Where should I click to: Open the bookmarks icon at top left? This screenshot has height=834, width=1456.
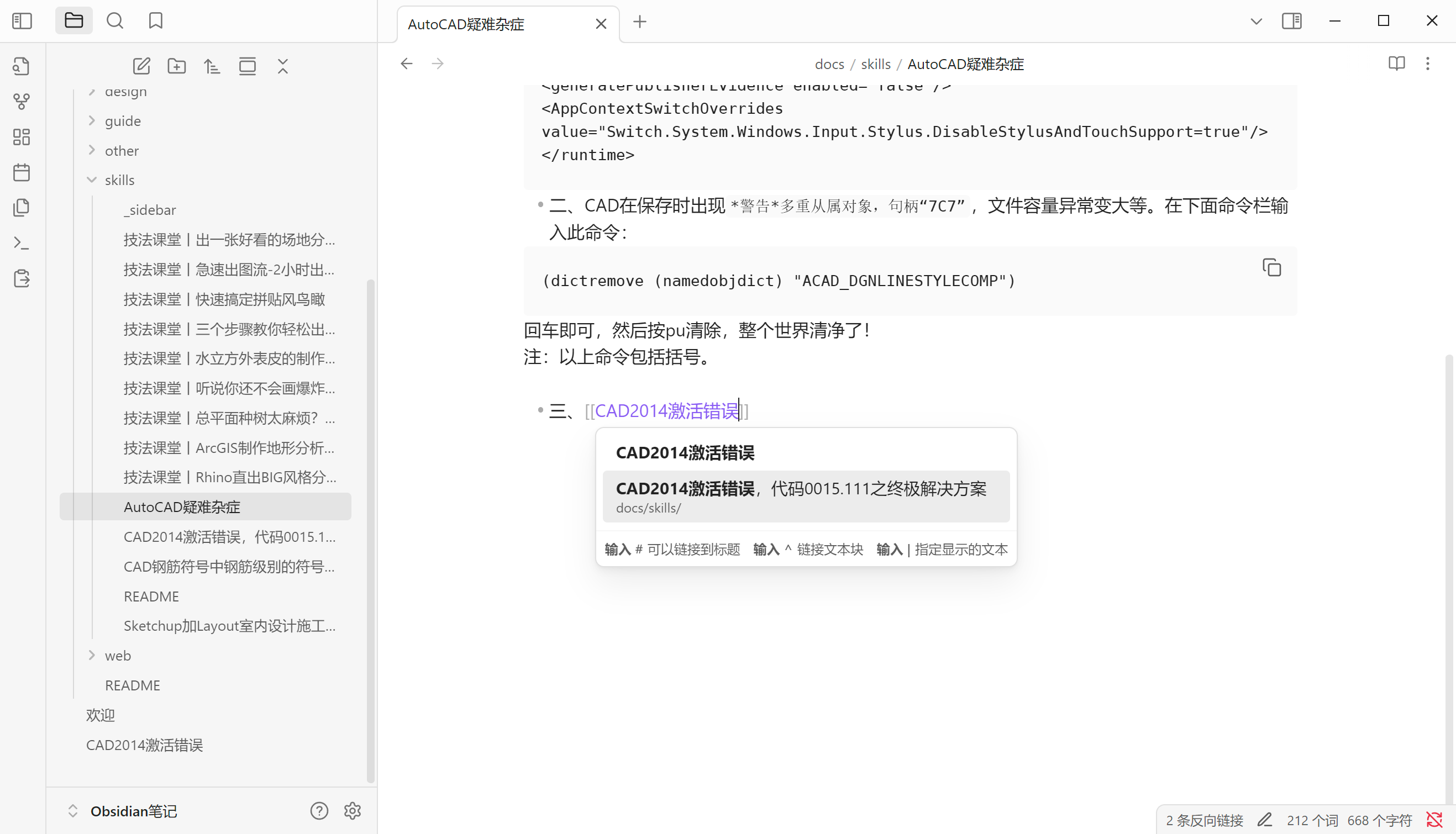(155, 20)
